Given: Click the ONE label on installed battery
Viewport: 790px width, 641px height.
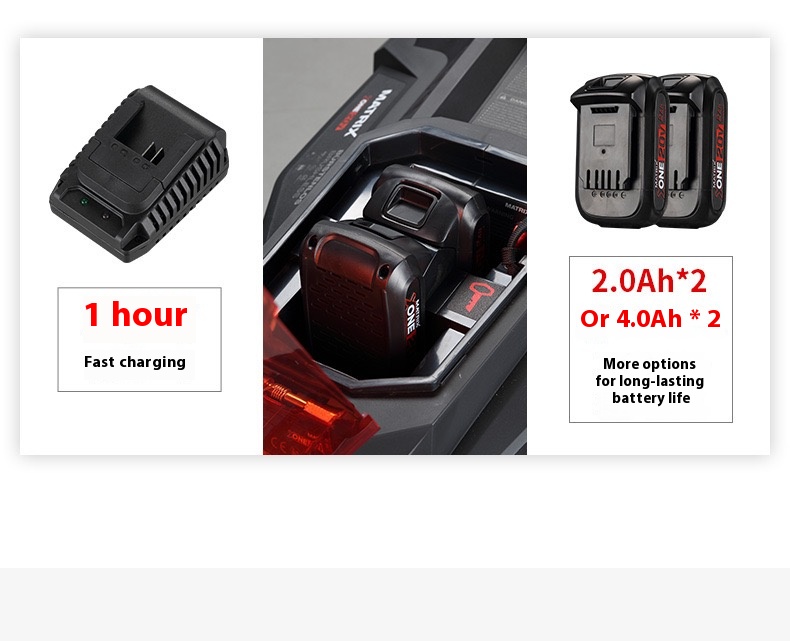Looking at the screenshot, I should [411, 317].
